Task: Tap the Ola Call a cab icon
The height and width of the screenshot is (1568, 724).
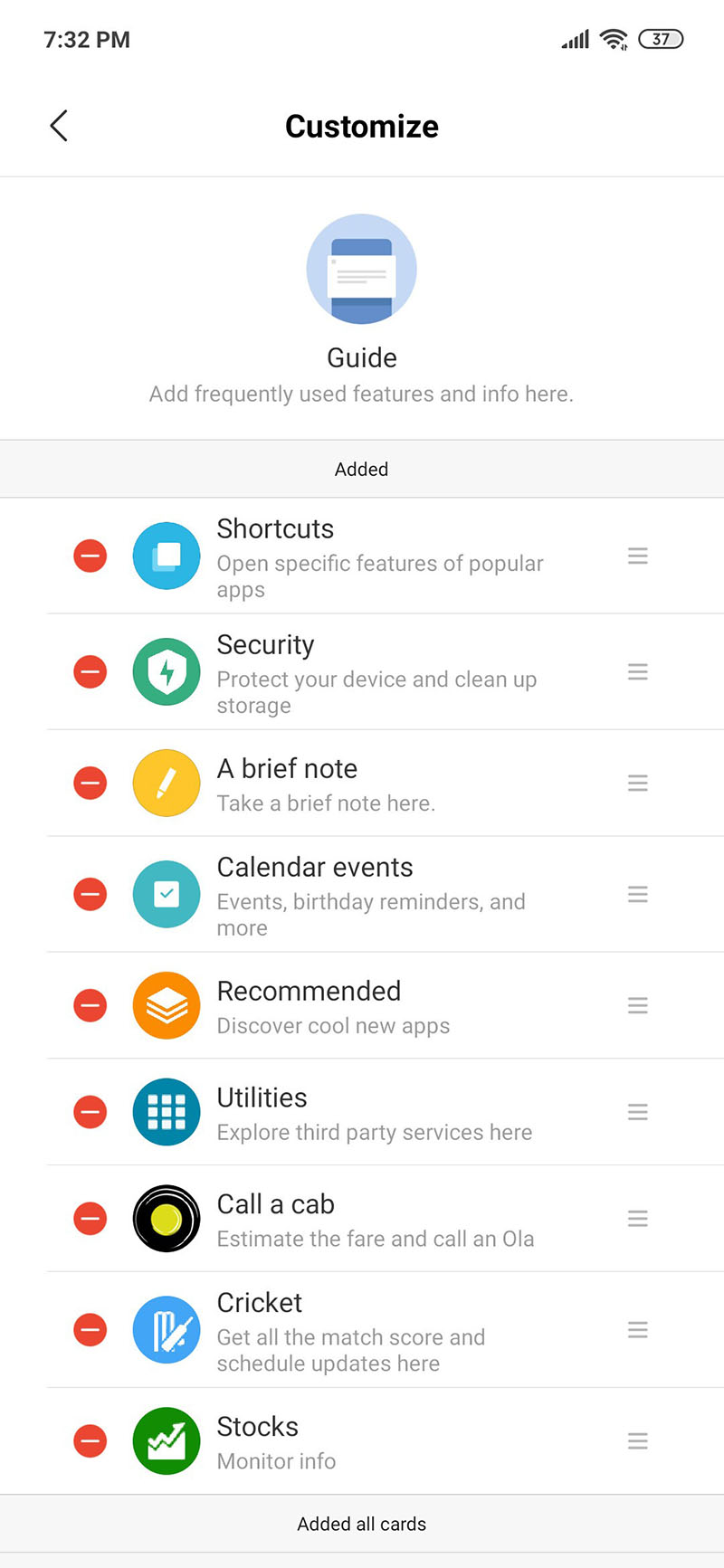Action: point(167,1219)
